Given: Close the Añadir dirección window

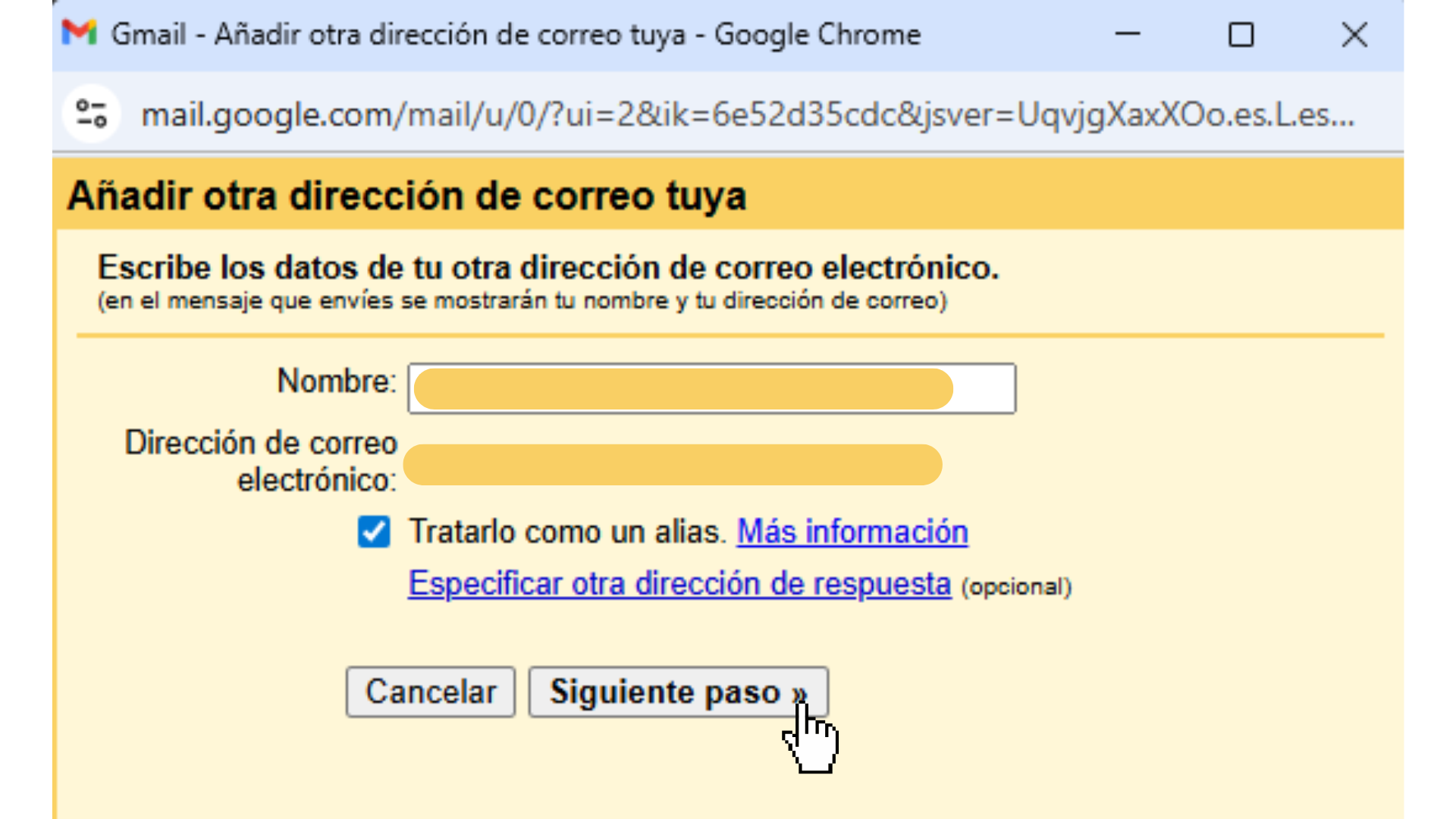Looking at the screenshot, I should coord(1355,34).
